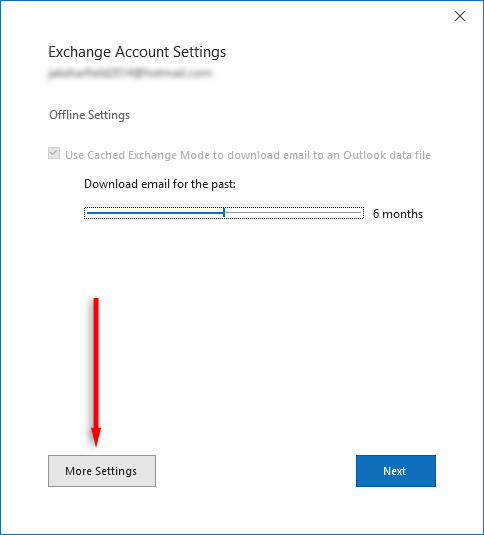Click the 'Offline Settings' heading
484x535 pixels.
click(89, 115)
